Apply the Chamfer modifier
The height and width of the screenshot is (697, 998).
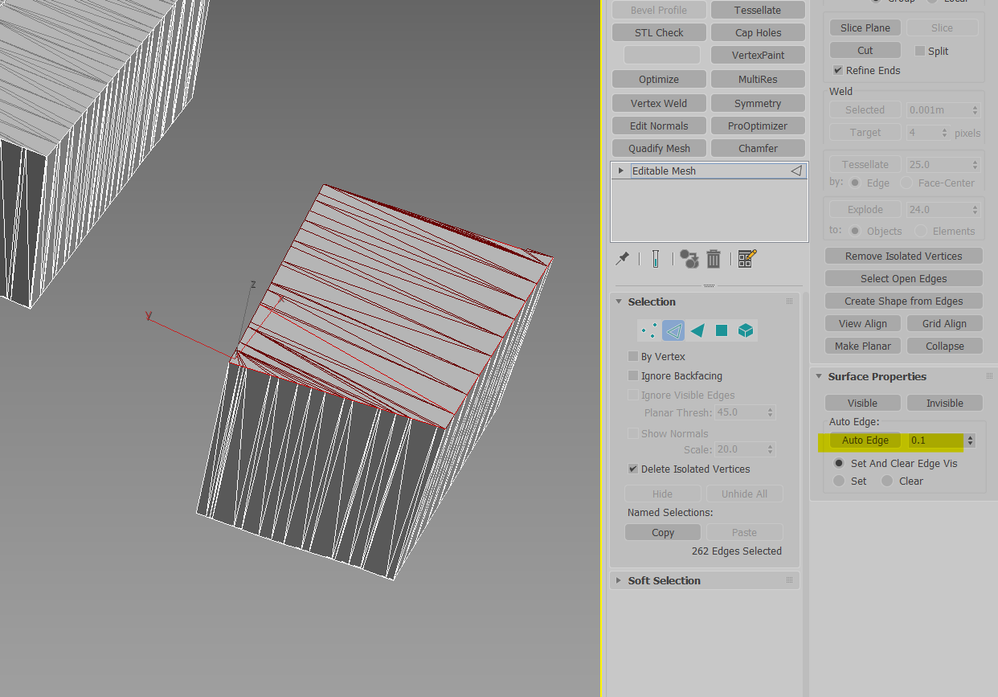point(757,148)
